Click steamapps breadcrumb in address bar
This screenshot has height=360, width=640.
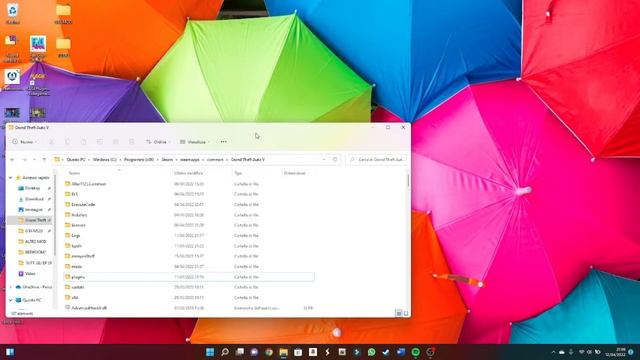(190, 160)
